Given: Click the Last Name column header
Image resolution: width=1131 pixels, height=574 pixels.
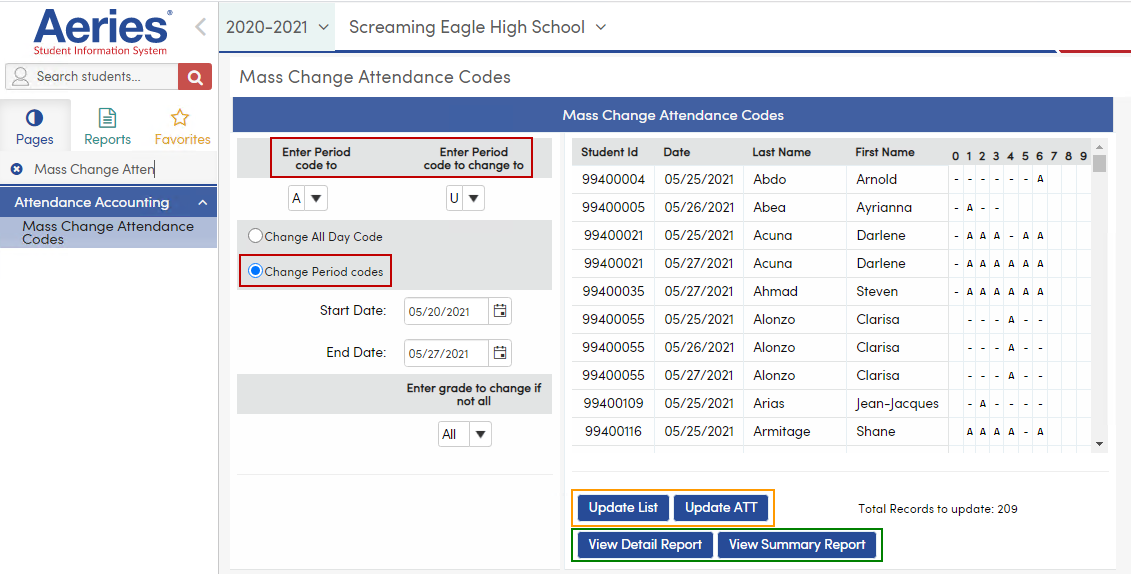Looking at the screenshot, I should (781, 152).
